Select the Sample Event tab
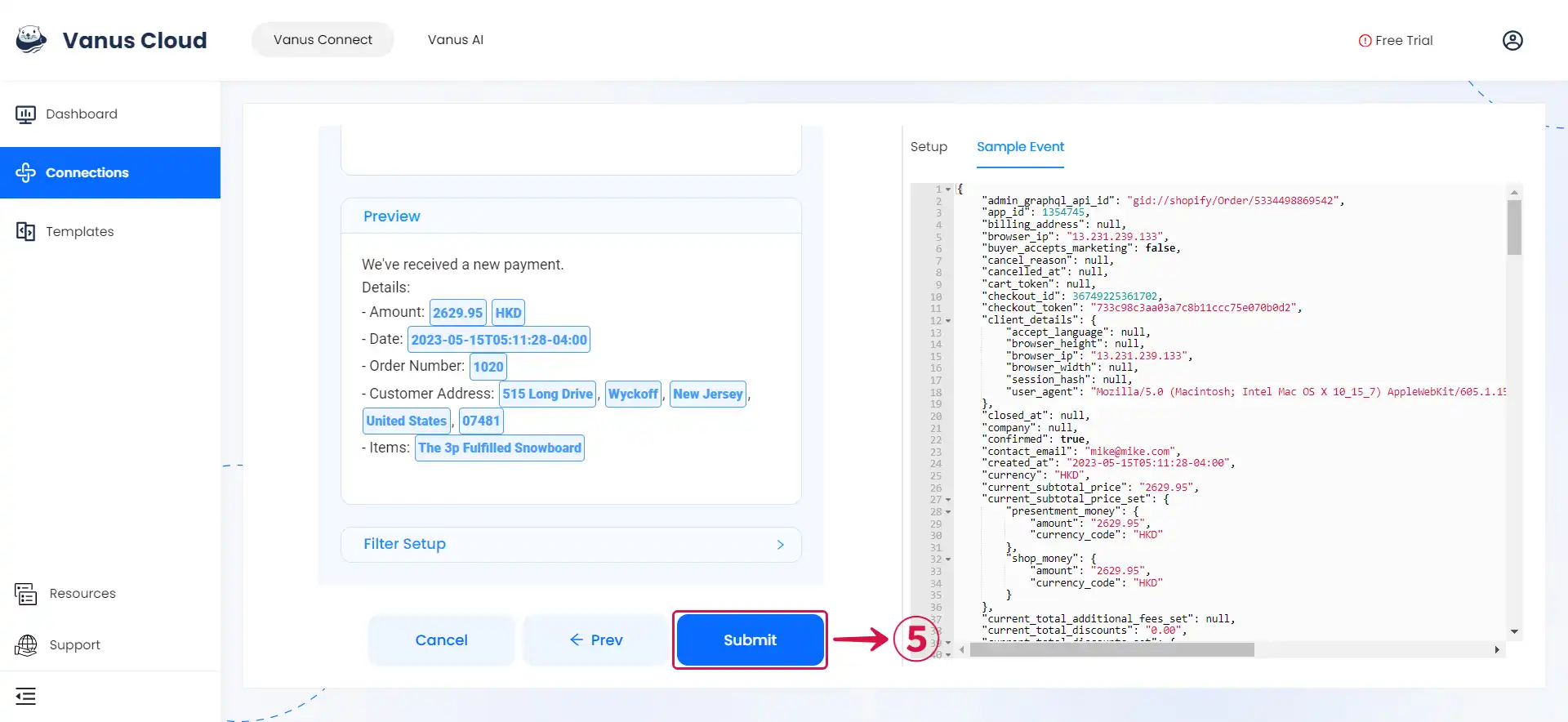 pos(1020,147)
